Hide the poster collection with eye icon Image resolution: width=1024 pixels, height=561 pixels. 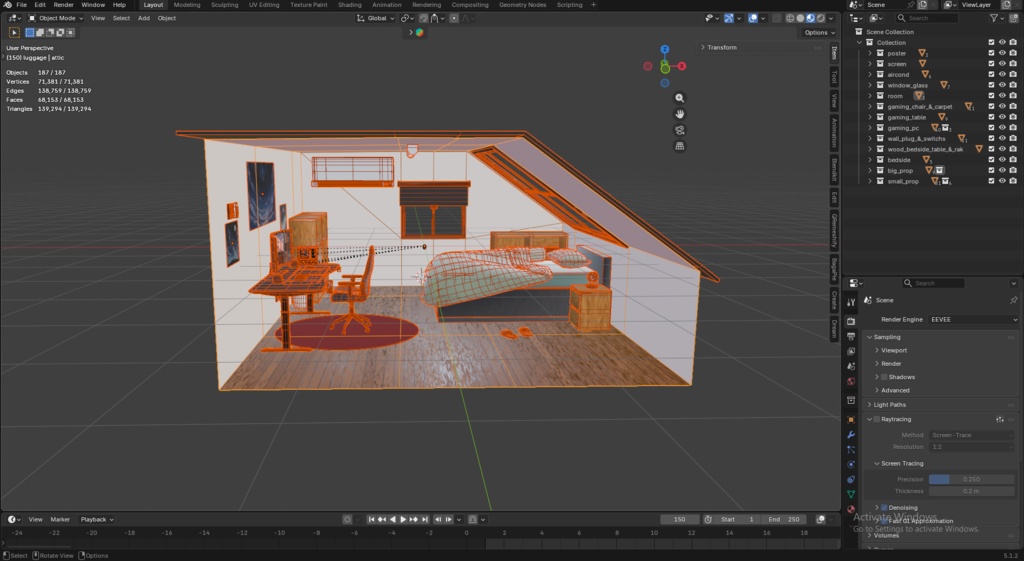click(x=1002, y=53)
